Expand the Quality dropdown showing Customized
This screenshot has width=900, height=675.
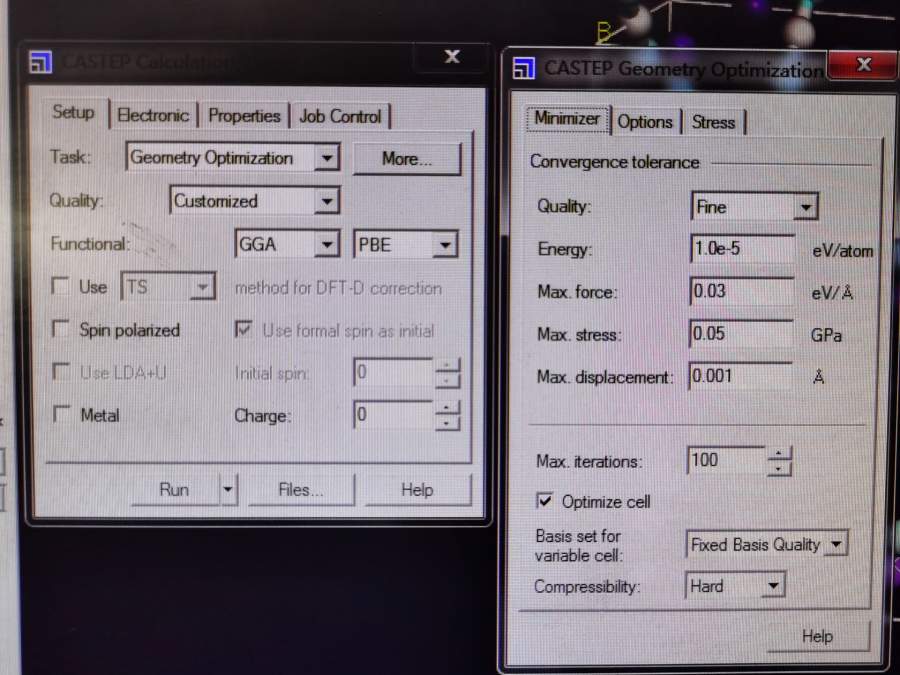(327, 201)
